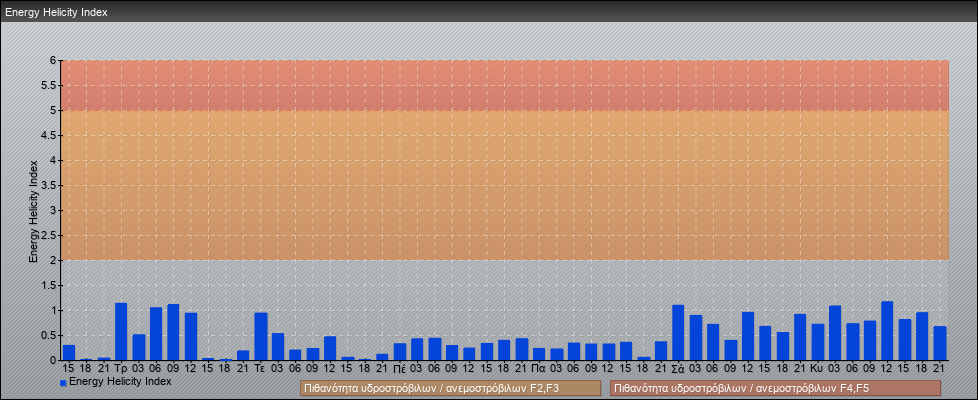978x400 pixels.
Task: Click the Κυ day label on x-axis
Action: (x=817, y=368)
